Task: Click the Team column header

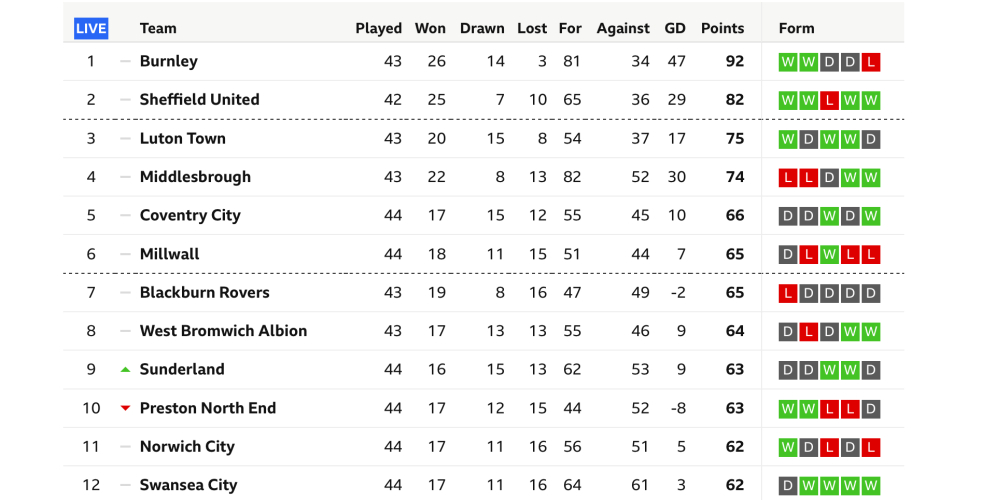Action: click(158, 28)
